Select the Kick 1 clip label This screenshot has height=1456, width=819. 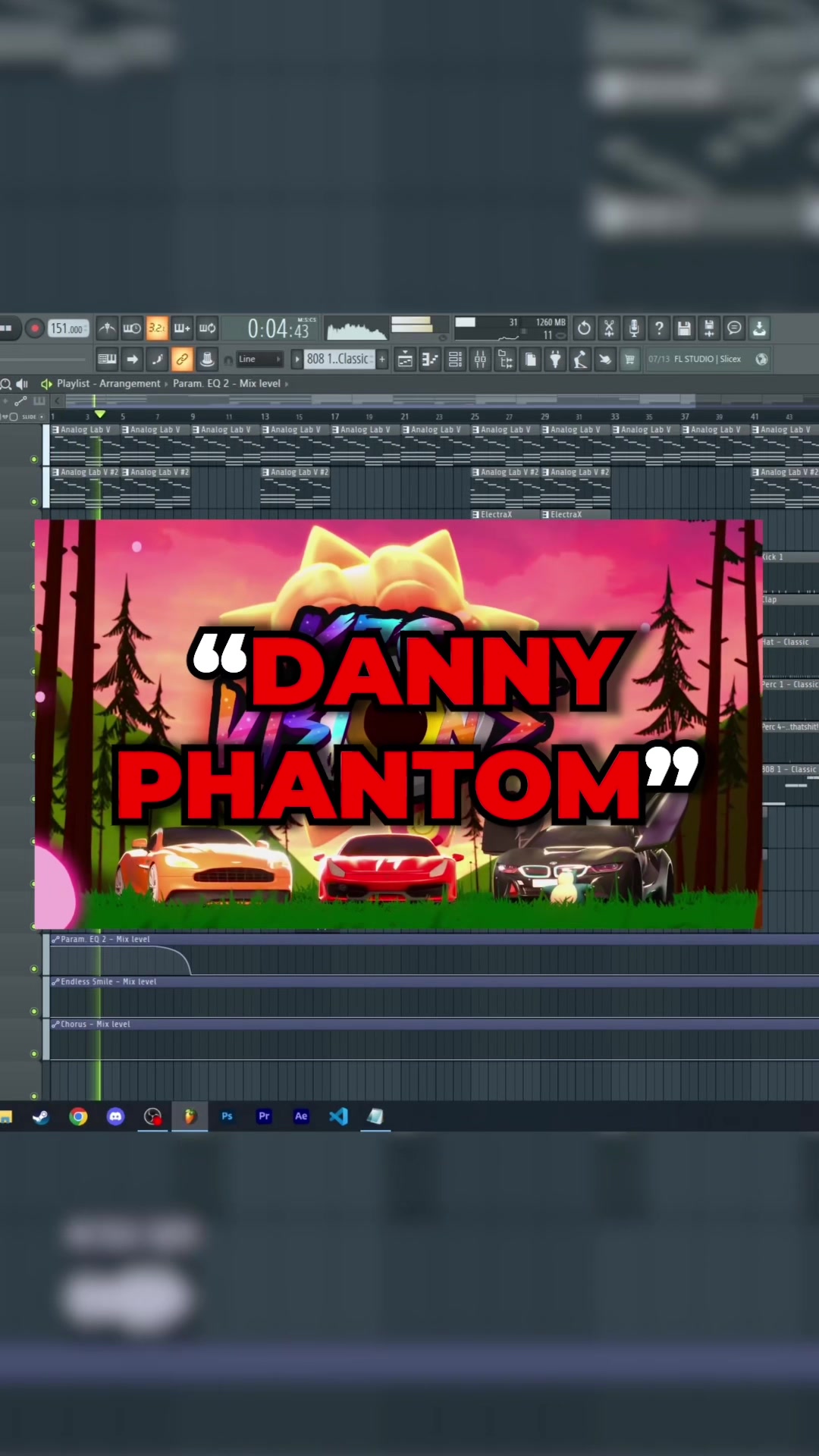point(773,557)
